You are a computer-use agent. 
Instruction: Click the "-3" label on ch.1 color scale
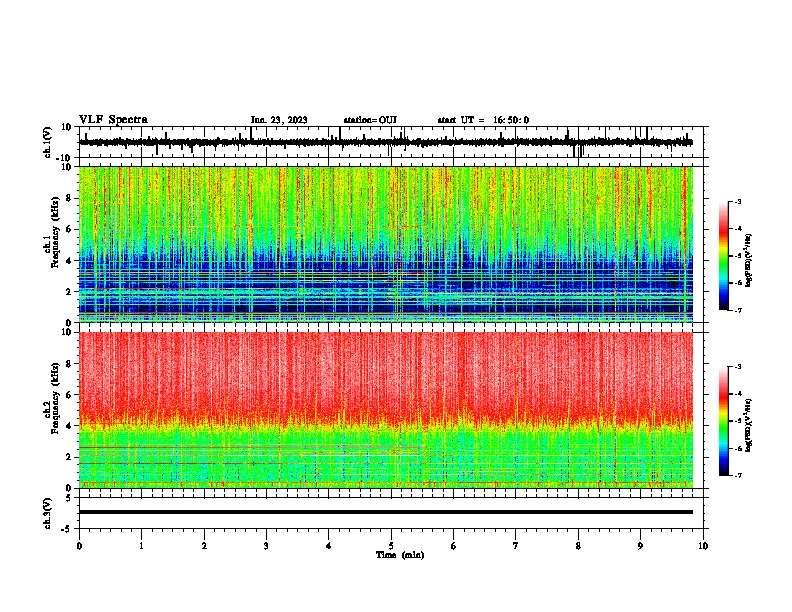click(x=737, y=202)
